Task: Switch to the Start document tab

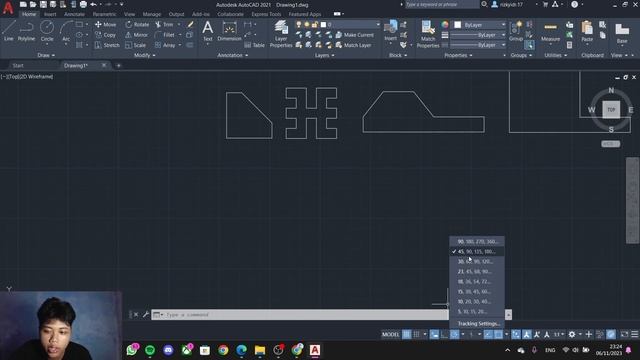Action: (x=18, y=65)
